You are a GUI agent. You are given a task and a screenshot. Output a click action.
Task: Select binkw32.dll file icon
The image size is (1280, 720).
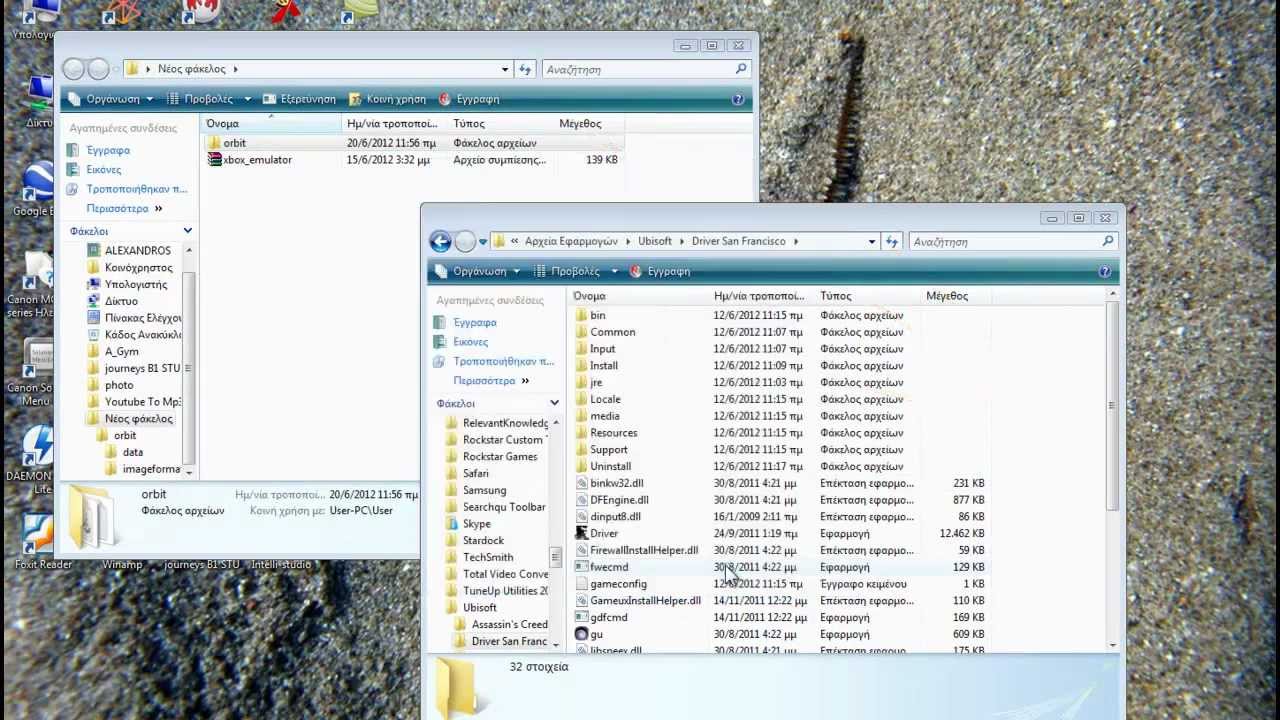tap(582, 483)
